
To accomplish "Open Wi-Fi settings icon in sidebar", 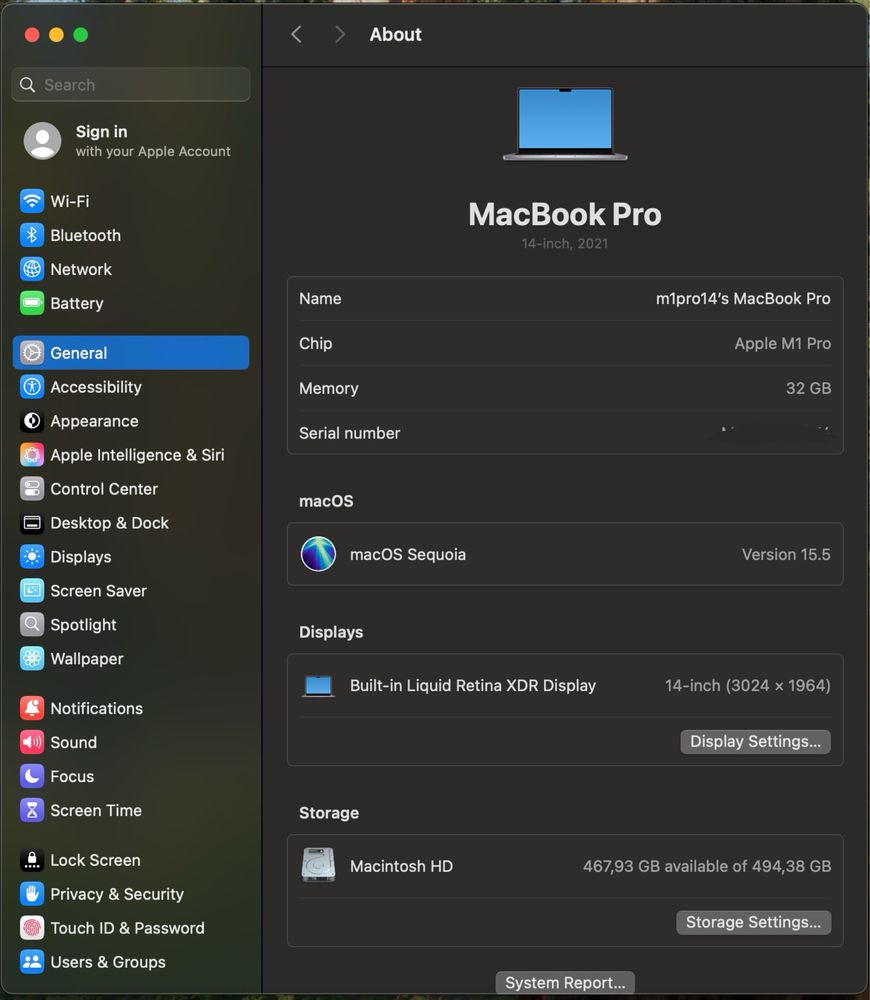I will click(x=32, y=201).
